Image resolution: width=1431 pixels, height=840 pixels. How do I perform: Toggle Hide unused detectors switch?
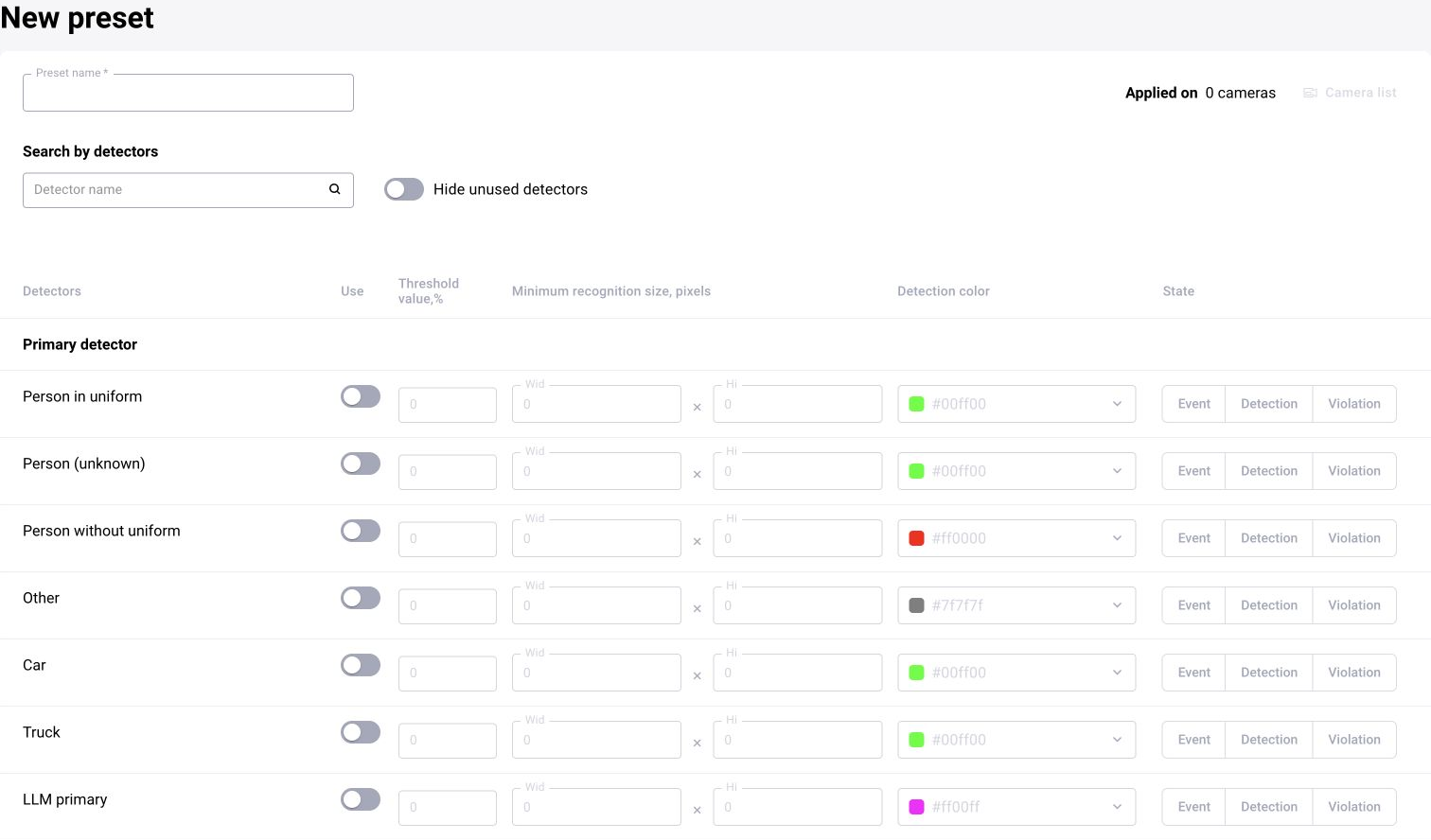click(404, 189)
